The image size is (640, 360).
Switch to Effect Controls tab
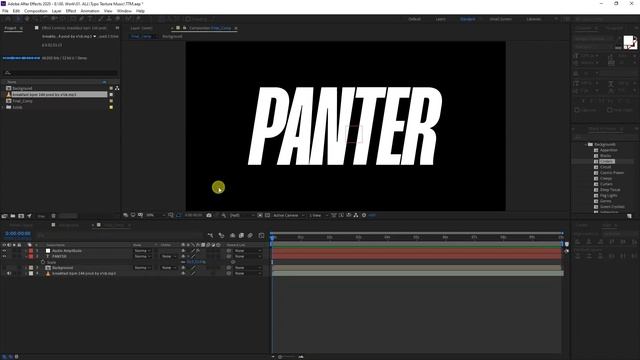74,28
